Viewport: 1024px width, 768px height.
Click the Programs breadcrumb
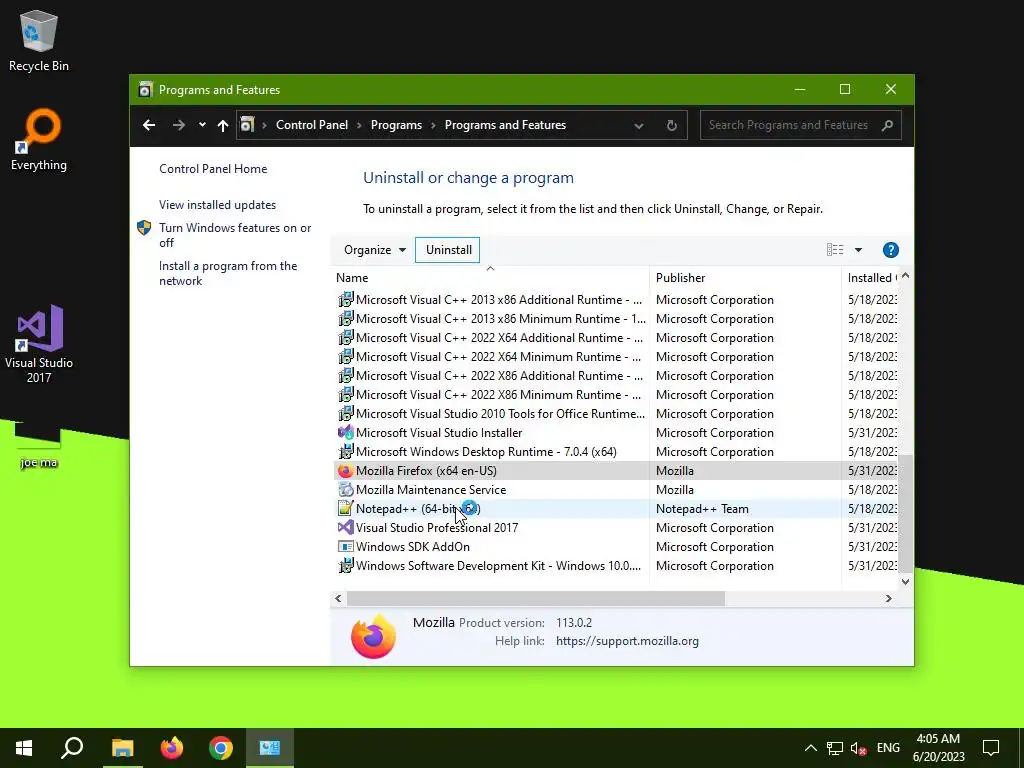(396, 125)
